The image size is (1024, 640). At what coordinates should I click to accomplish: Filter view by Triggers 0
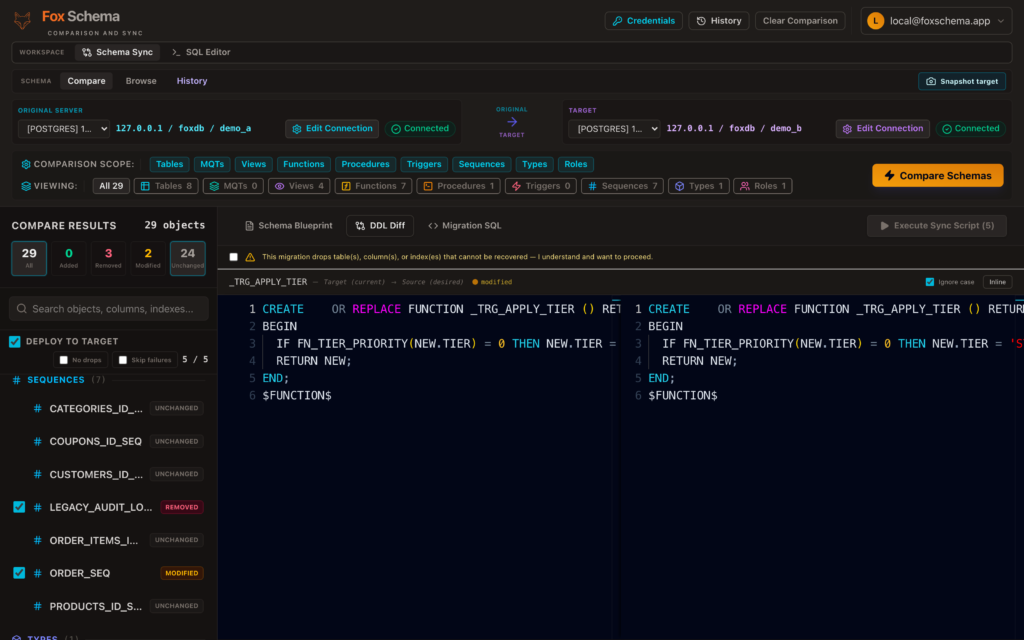(541, 186)
